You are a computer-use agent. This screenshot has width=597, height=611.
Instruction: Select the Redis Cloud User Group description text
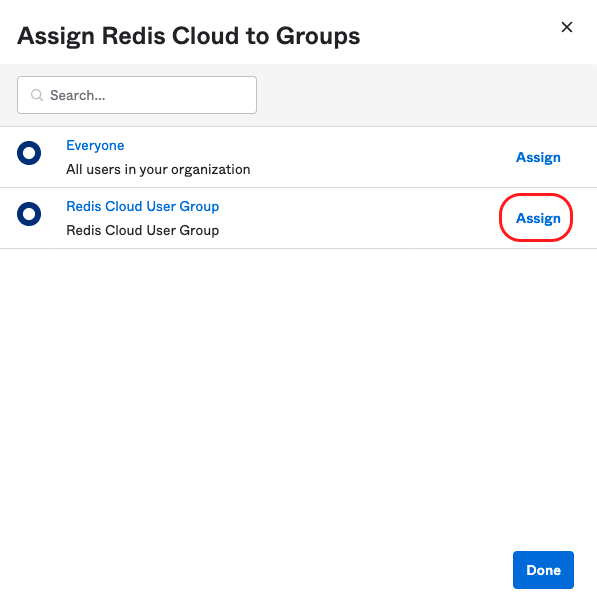click(143, 230)
